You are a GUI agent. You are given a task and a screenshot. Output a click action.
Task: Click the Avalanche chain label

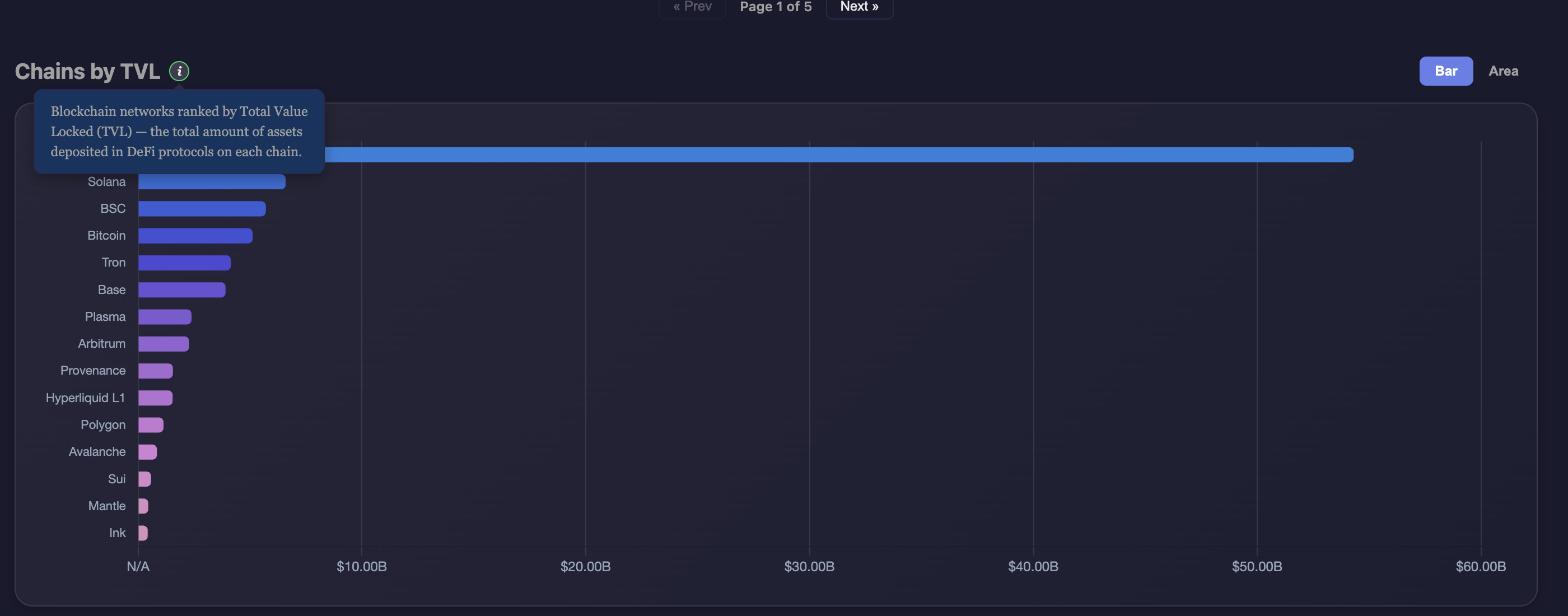[97, 452]
